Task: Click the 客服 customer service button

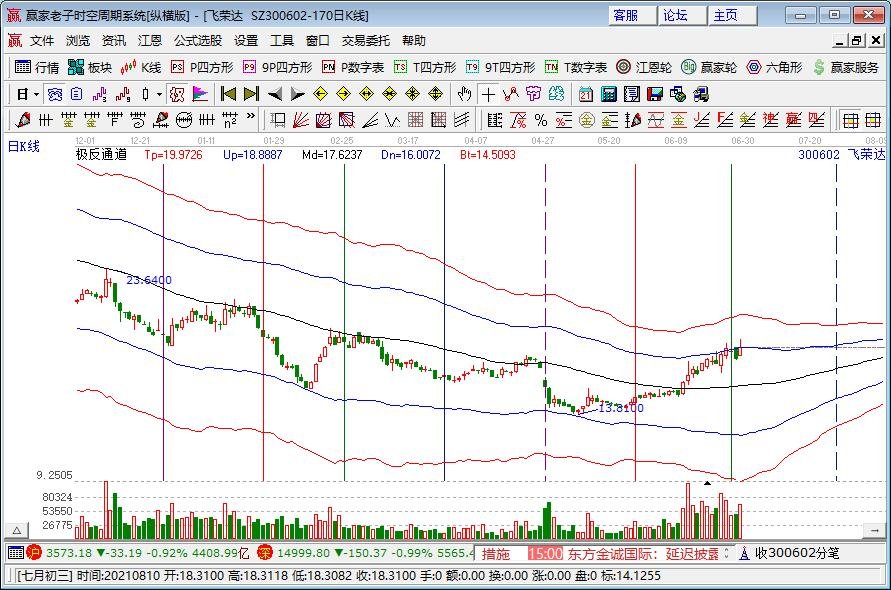Action: point(632,15)
